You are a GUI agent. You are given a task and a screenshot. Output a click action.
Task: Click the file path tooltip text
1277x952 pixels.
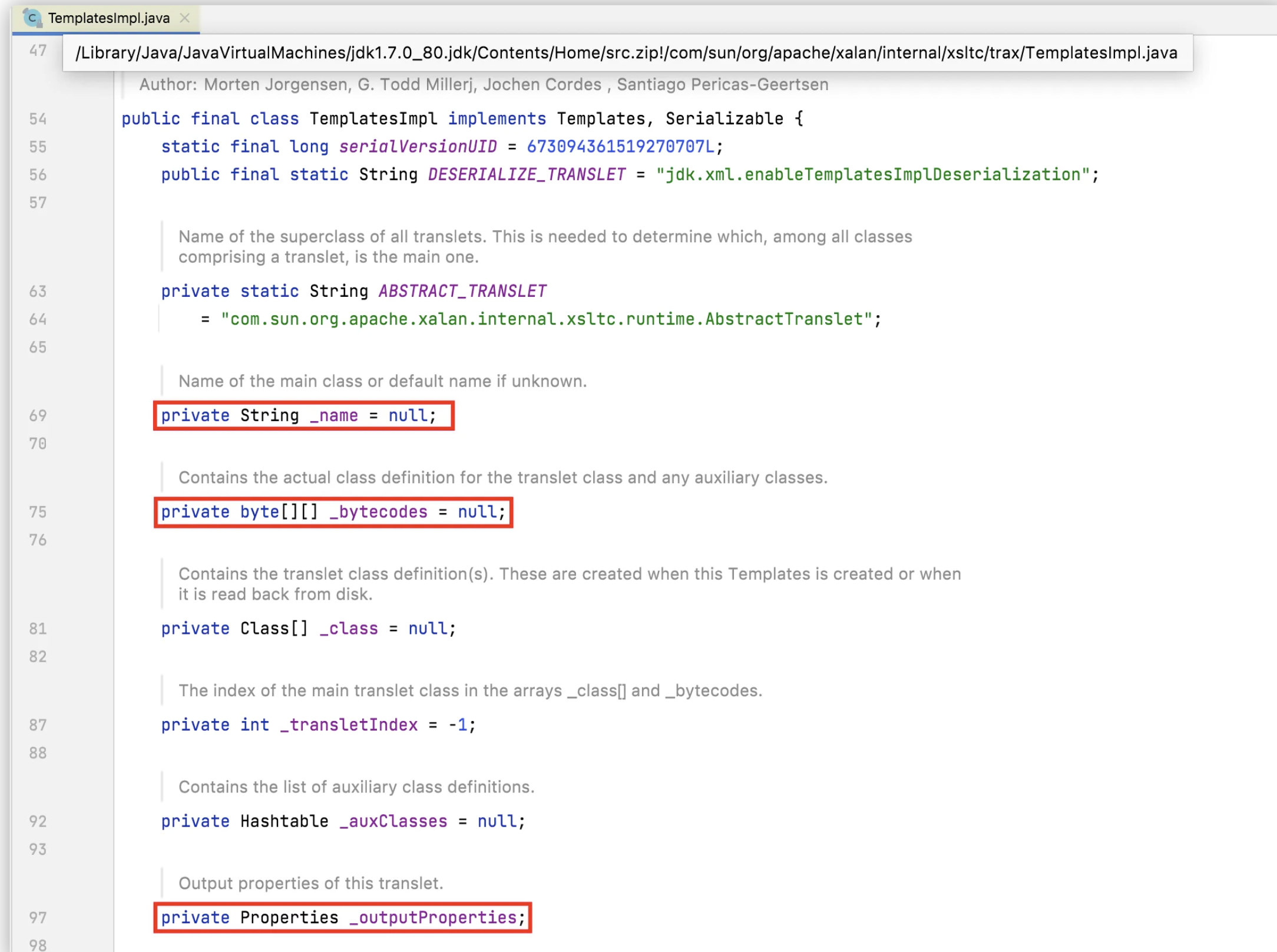coord(626,53)
